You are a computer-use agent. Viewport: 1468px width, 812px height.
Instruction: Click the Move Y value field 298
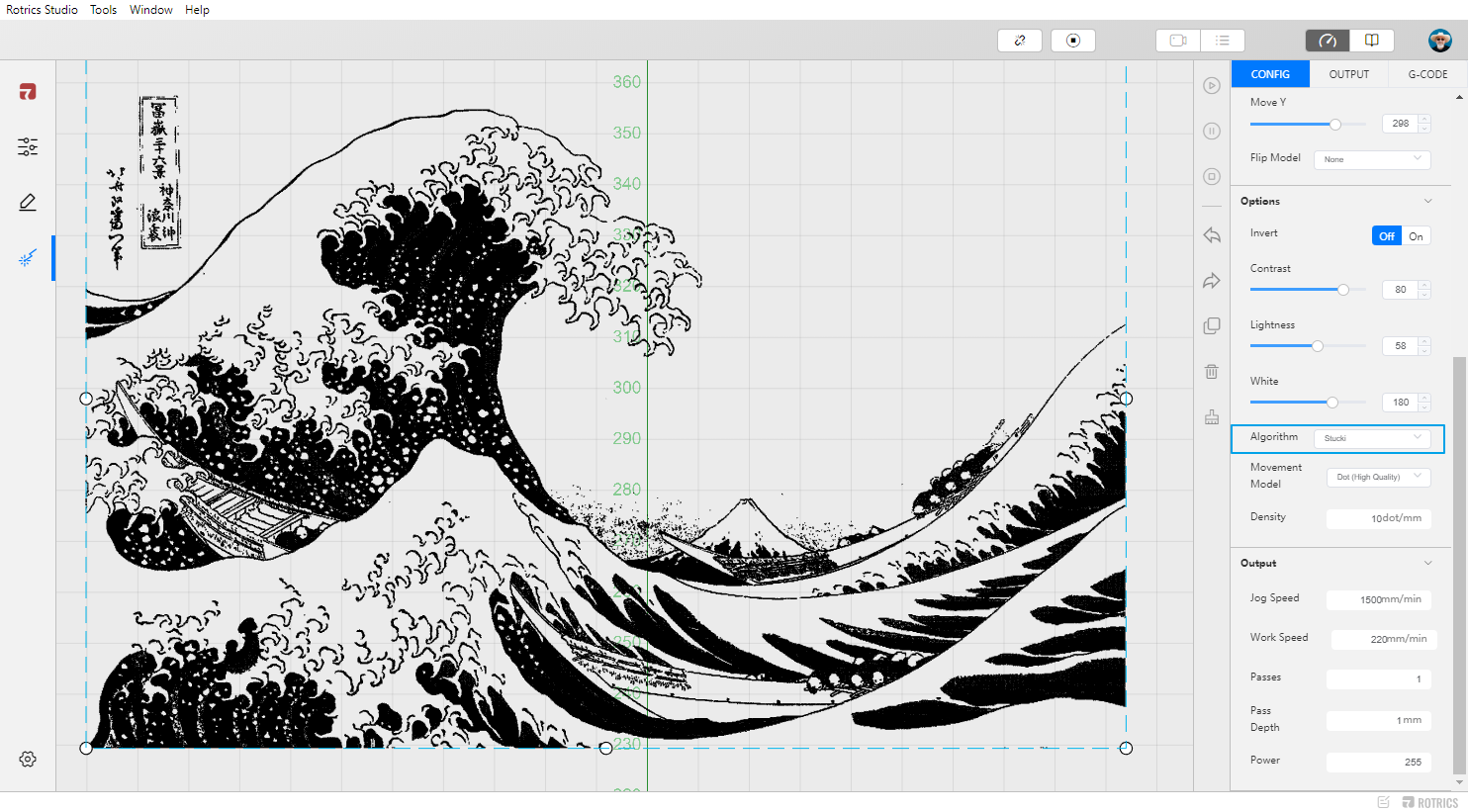click(x=1400, y=124)
